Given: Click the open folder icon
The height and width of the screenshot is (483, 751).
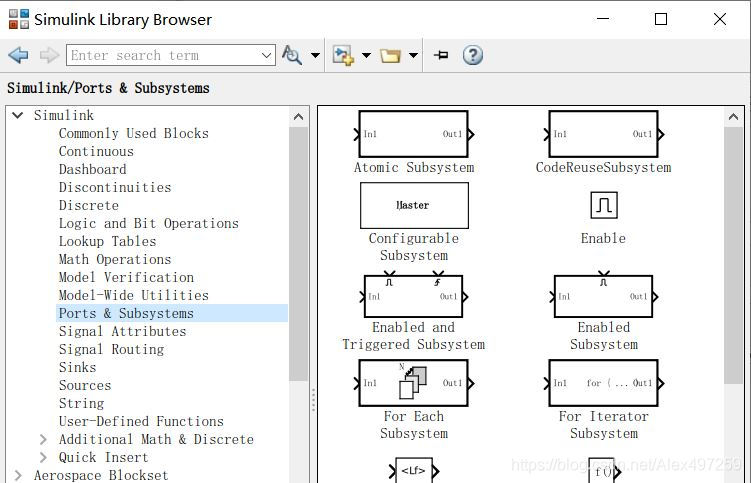Looking at the screenshot, I should (390, 56).
